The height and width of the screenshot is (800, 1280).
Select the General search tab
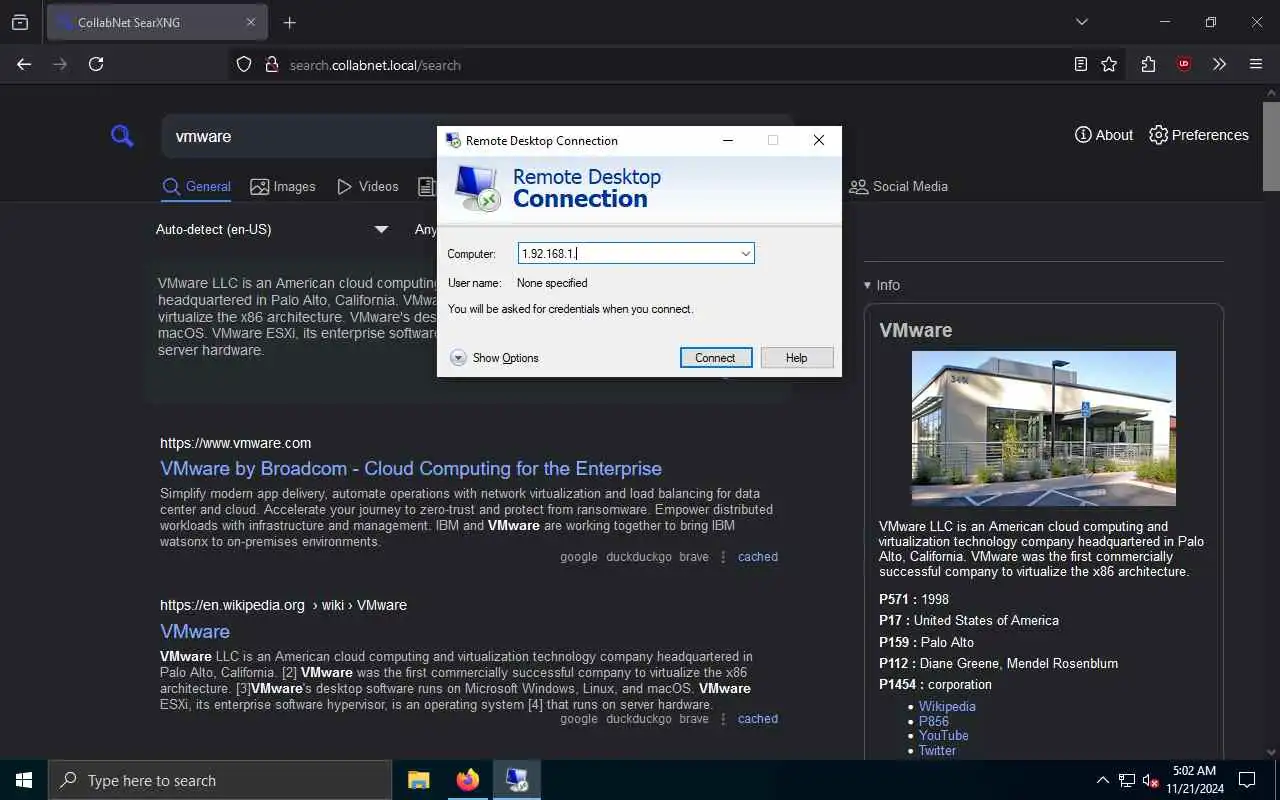tap(197, 186)
